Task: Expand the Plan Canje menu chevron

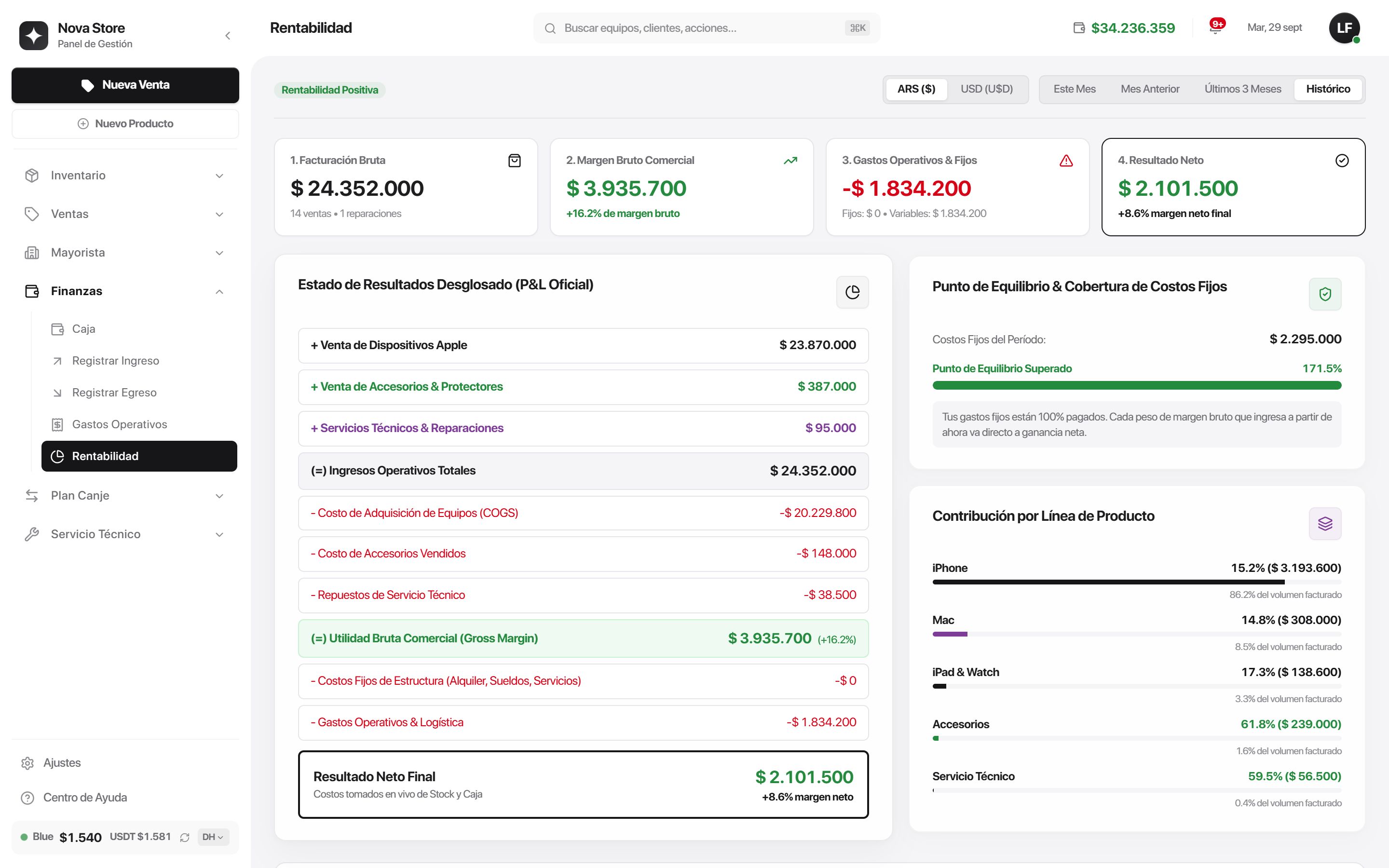Action: (219, 495)
